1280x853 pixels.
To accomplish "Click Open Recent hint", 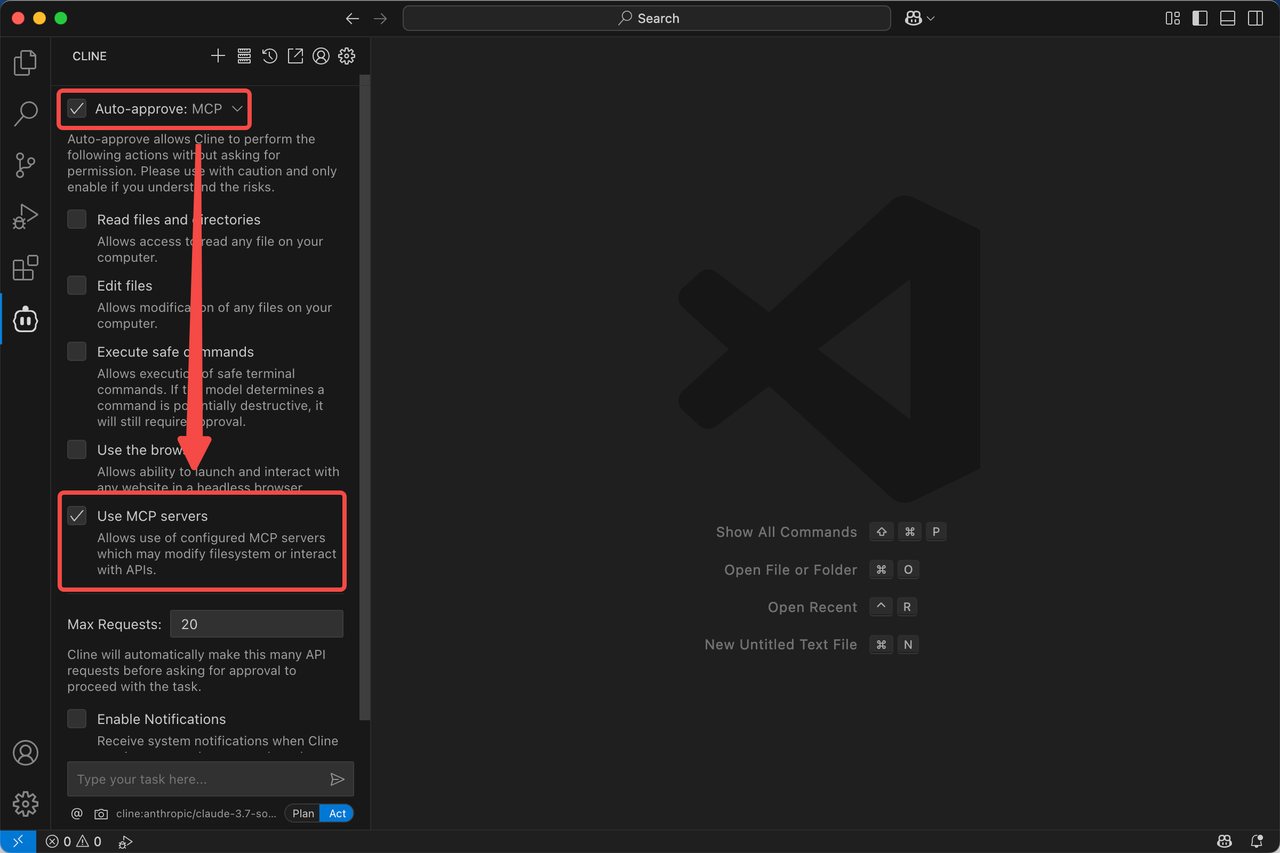I will click(x=813, y=607).
